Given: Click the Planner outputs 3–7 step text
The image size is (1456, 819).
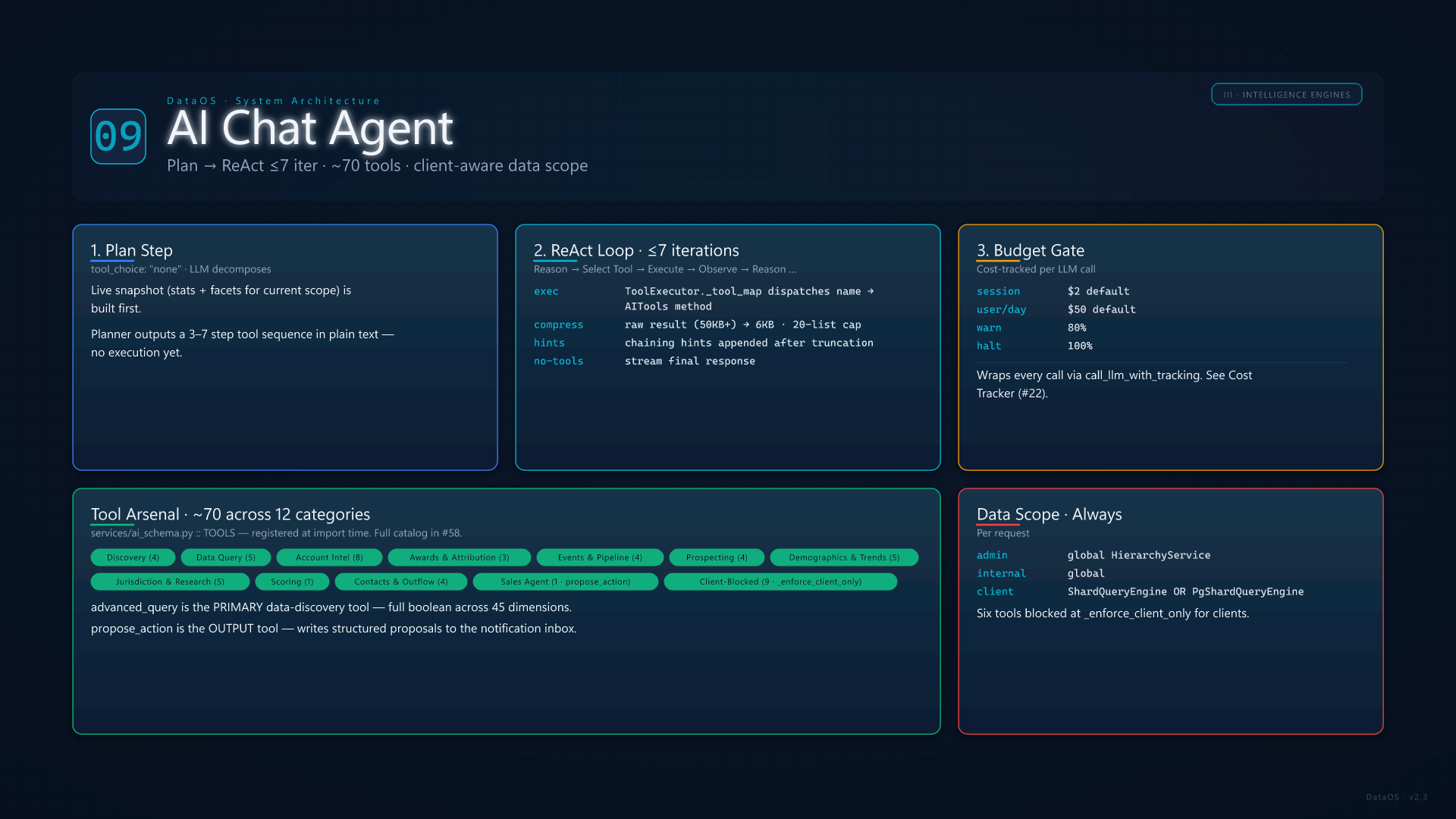Looking at the screenshot, I should [242, 344].
